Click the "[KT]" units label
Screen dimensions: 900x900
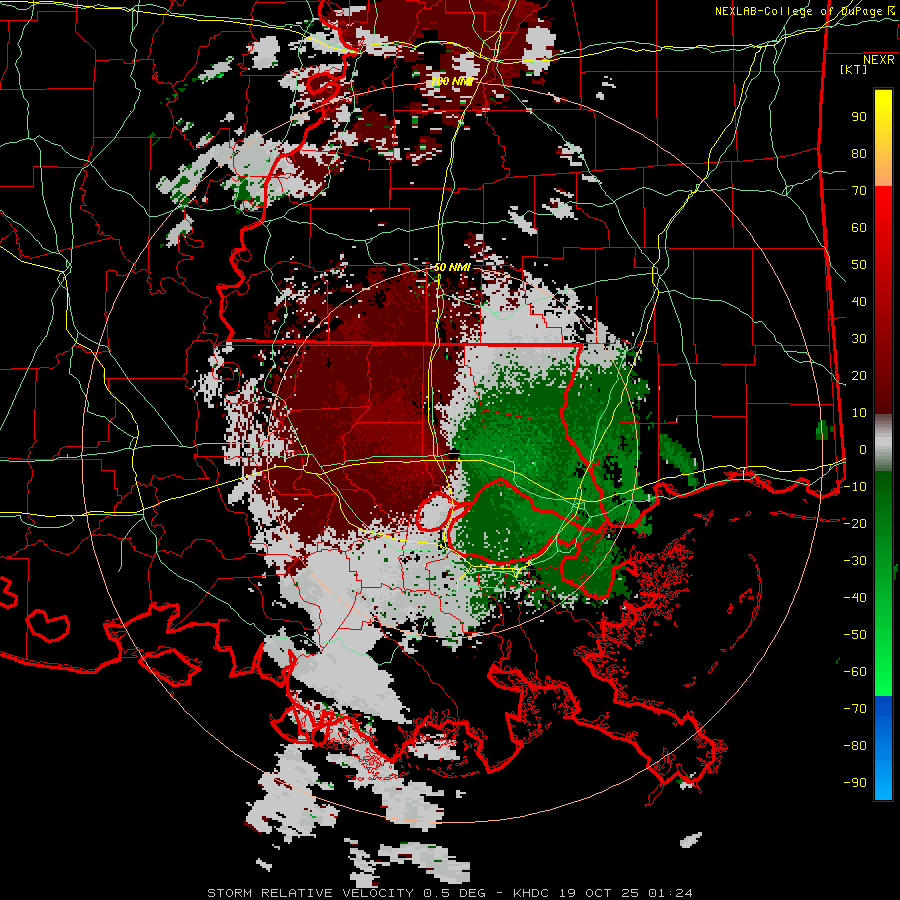[x=853, y=69]
